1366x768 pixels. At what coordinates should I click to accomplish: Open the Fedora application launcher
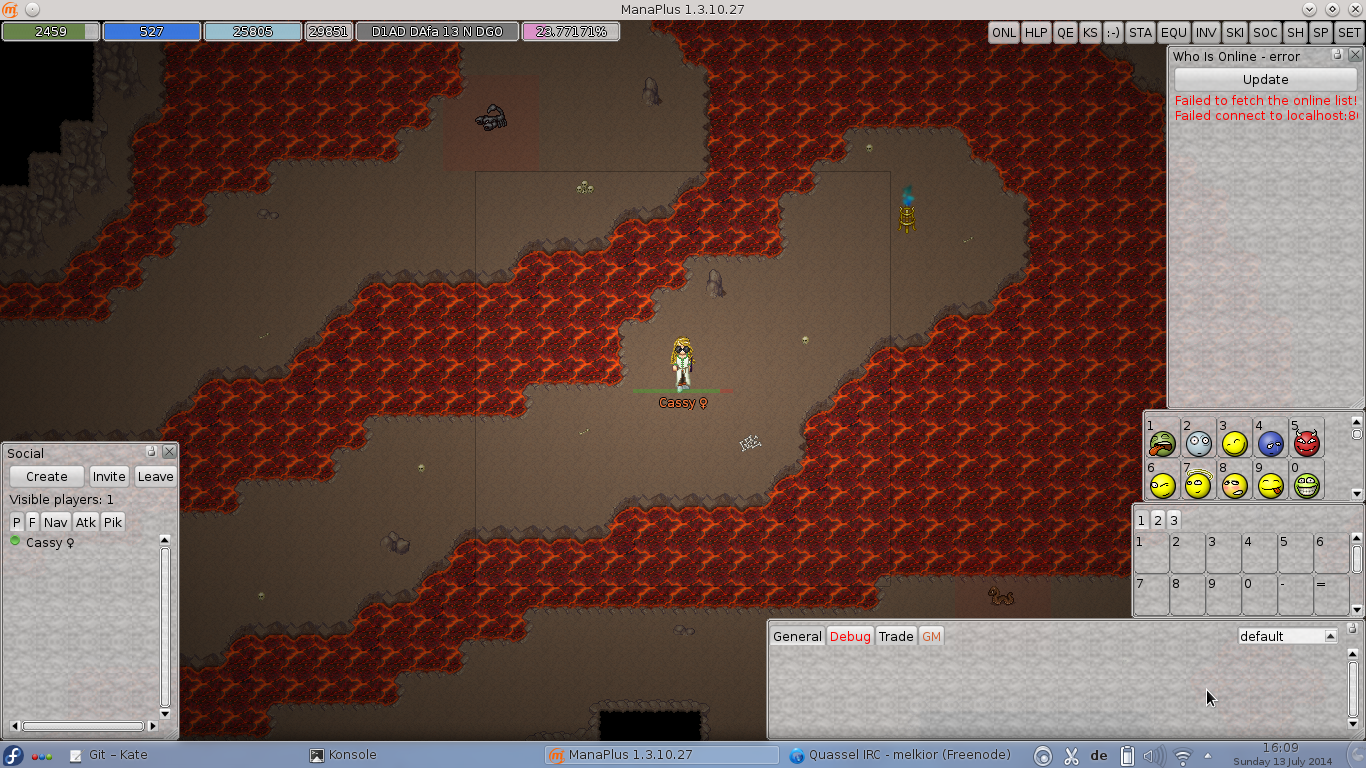pos(13,755)
